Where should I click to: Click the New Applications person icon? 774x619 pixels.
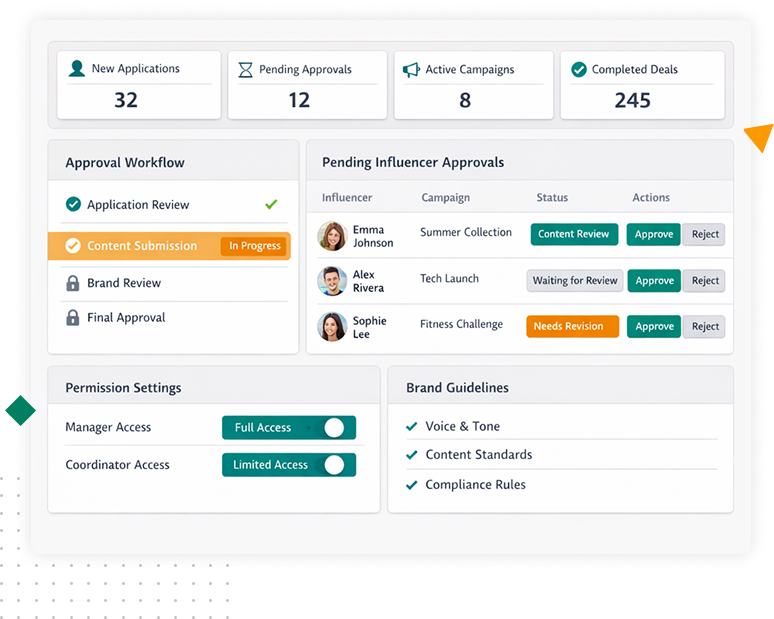click(x=77, y=69)
